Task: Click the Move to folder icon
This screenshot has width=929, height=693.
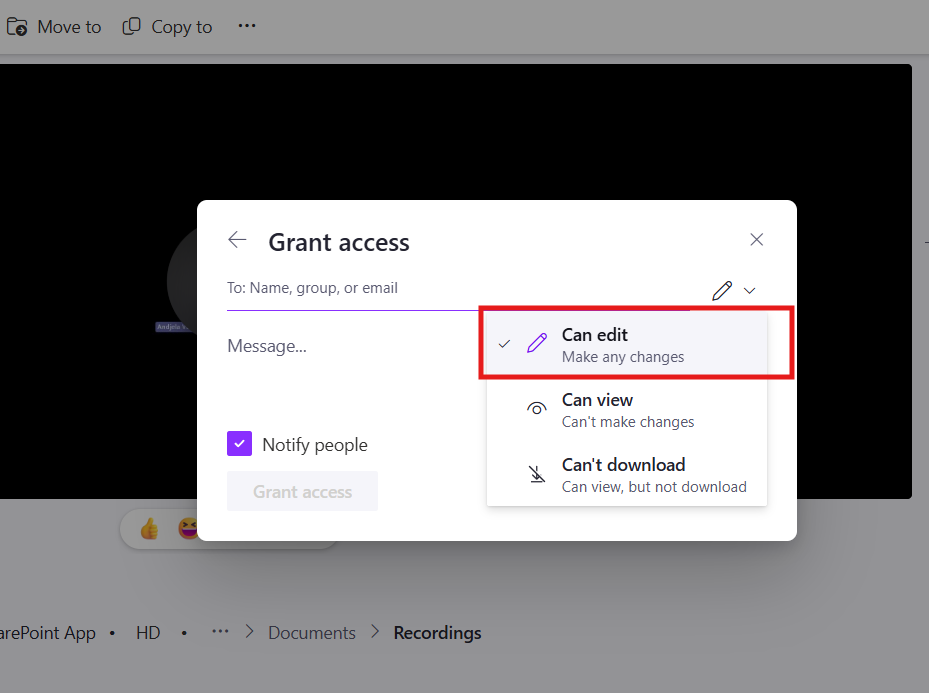Action: coord(17,27)
